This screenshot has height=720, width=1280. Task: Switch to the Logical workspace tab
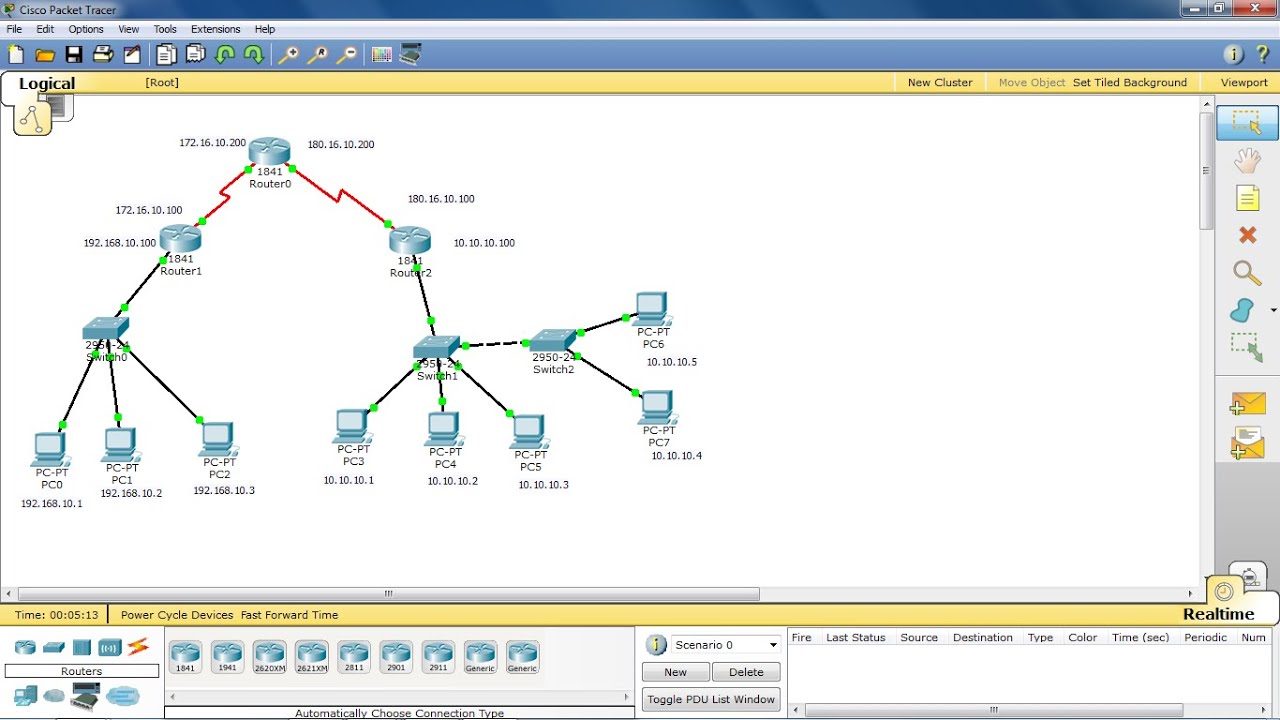point(47,84)
